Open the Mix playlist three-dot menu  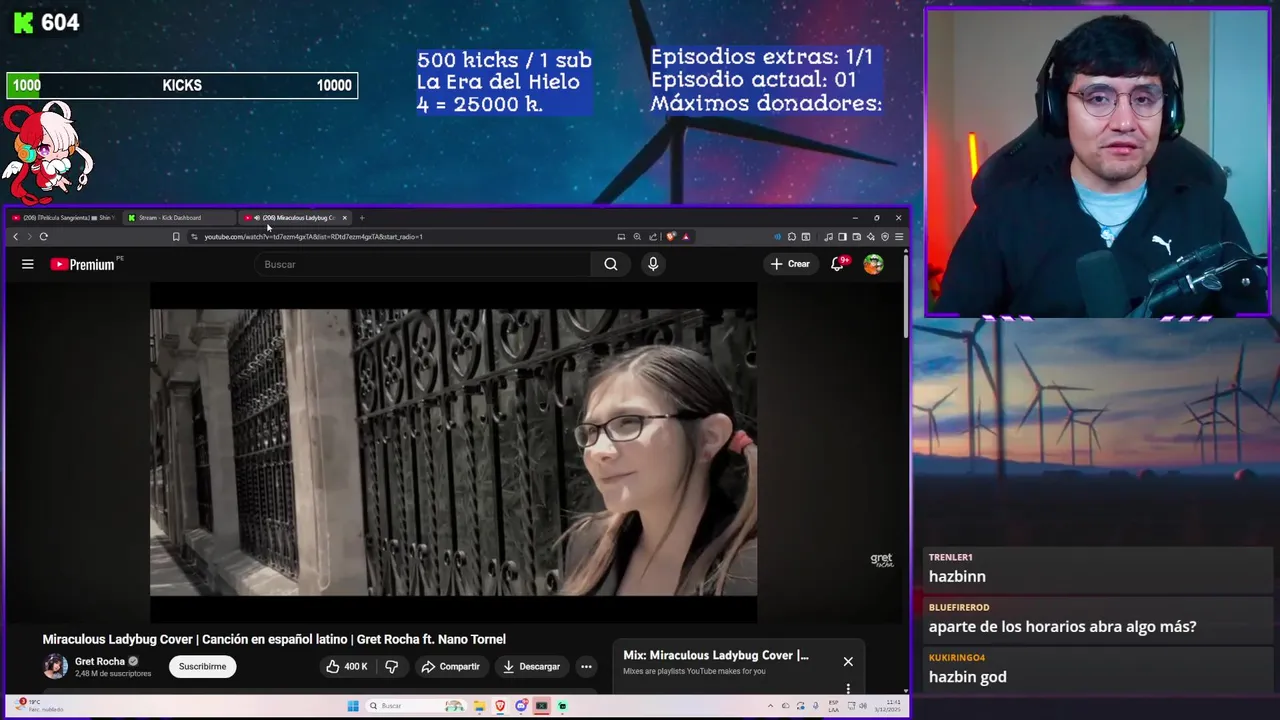tap(848, 688)
